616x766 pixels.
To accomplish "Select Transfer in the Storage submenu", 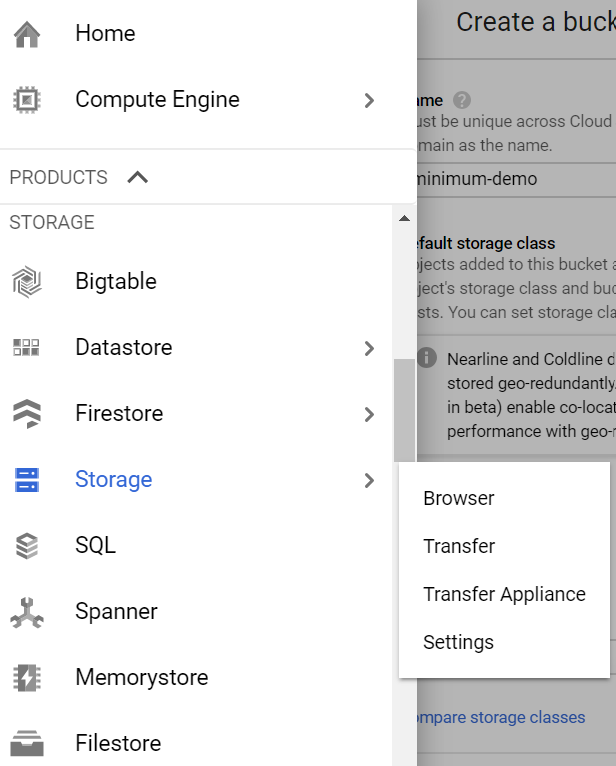I will coord(459,547).
